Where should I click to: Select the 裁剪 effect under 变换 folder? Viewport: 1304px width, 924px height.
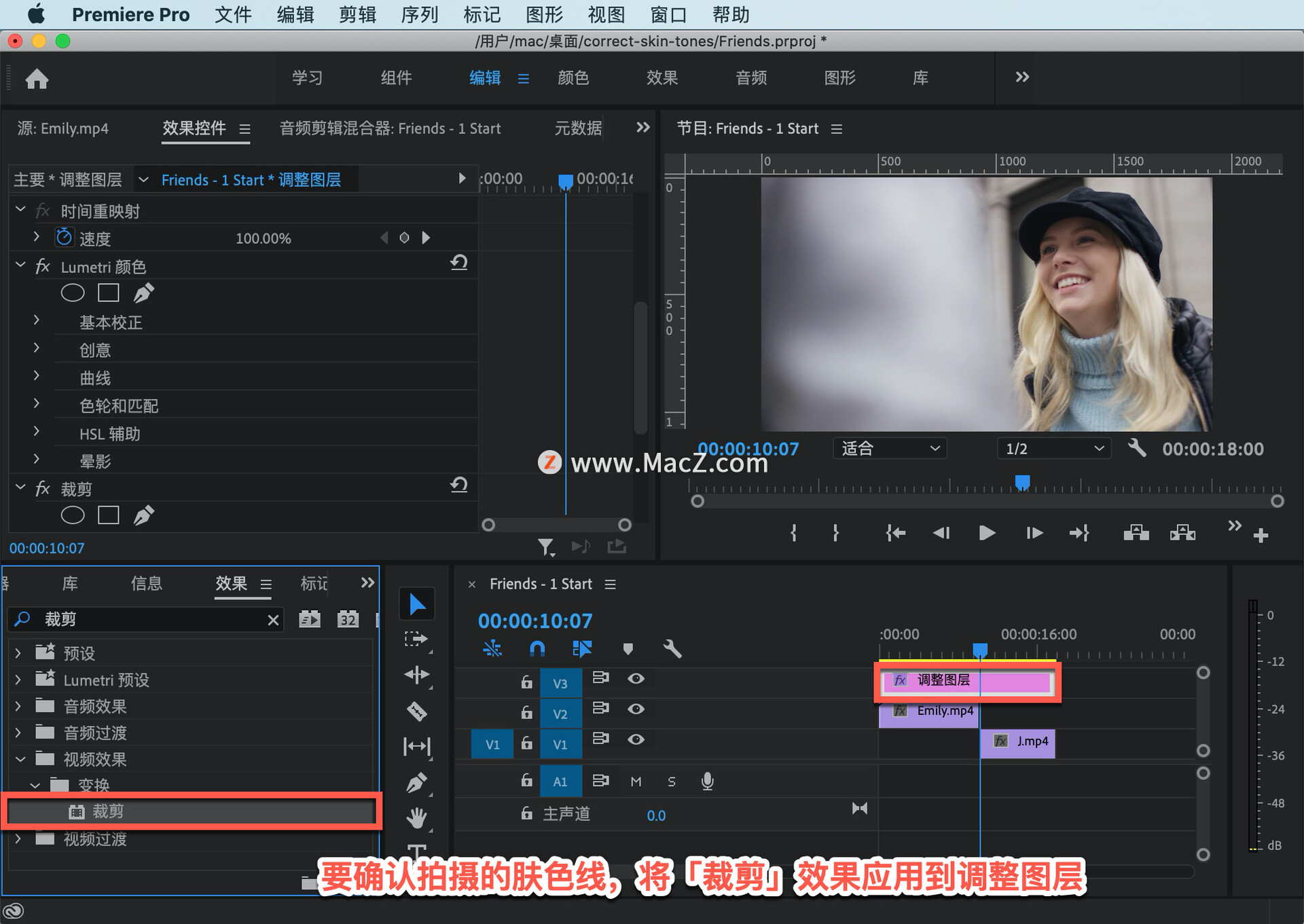(x=109, y=811)
